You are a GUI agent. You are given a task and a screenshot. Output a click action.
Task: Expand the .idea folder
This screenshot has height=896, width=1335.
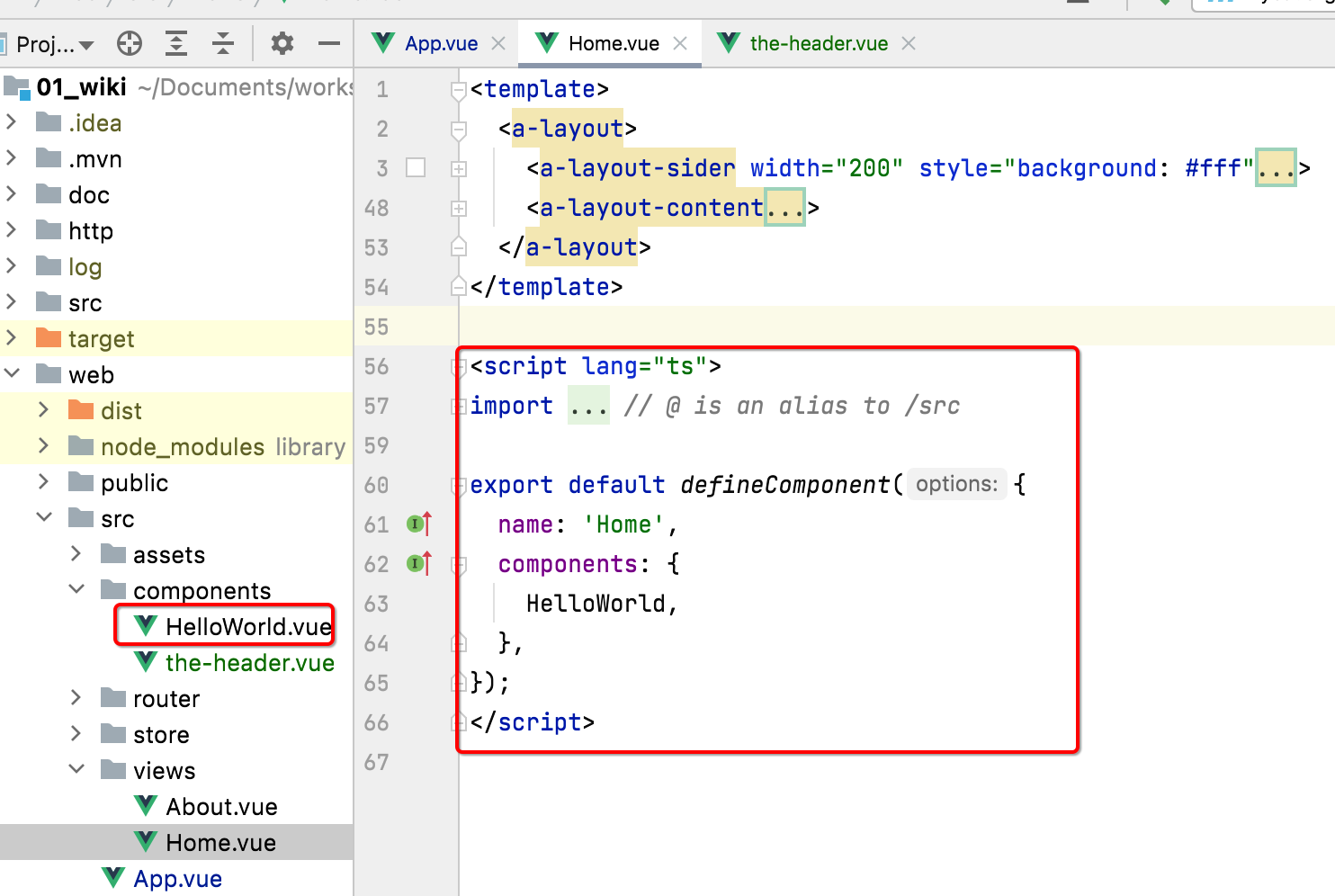click(x=12, y=121)
